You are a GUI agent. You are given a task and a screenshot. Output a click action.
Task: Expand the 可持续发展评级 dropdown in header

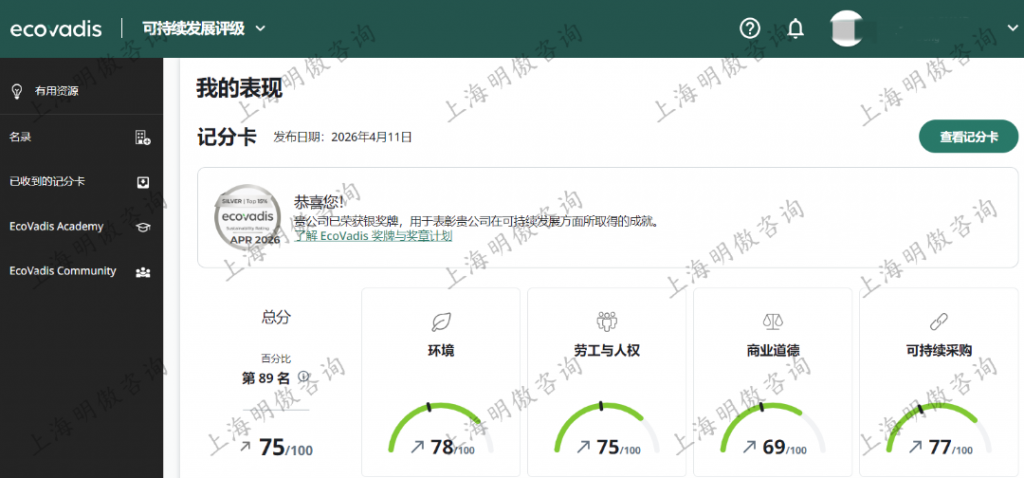pos(261,28)
